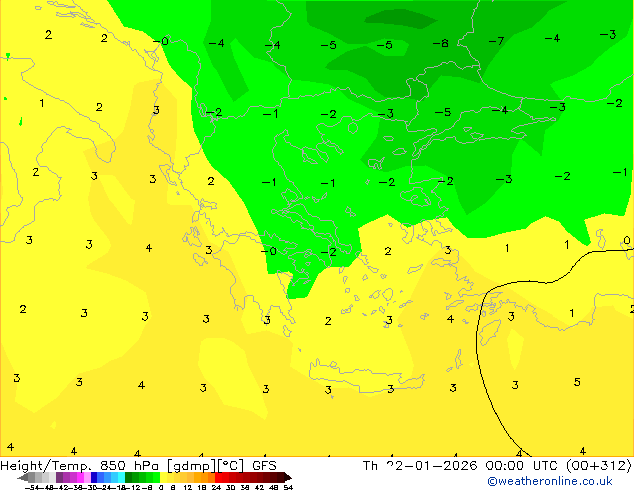Click the "54" label at scale end
634x490 pixels.
[x=288, y=488]
